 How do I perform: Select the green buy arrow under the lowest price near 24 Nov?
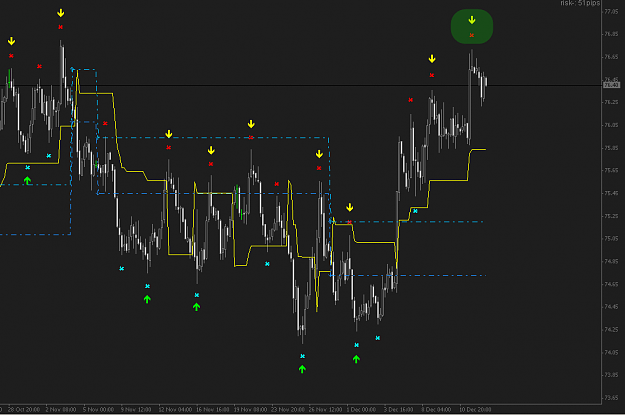(x=302, y=369)
